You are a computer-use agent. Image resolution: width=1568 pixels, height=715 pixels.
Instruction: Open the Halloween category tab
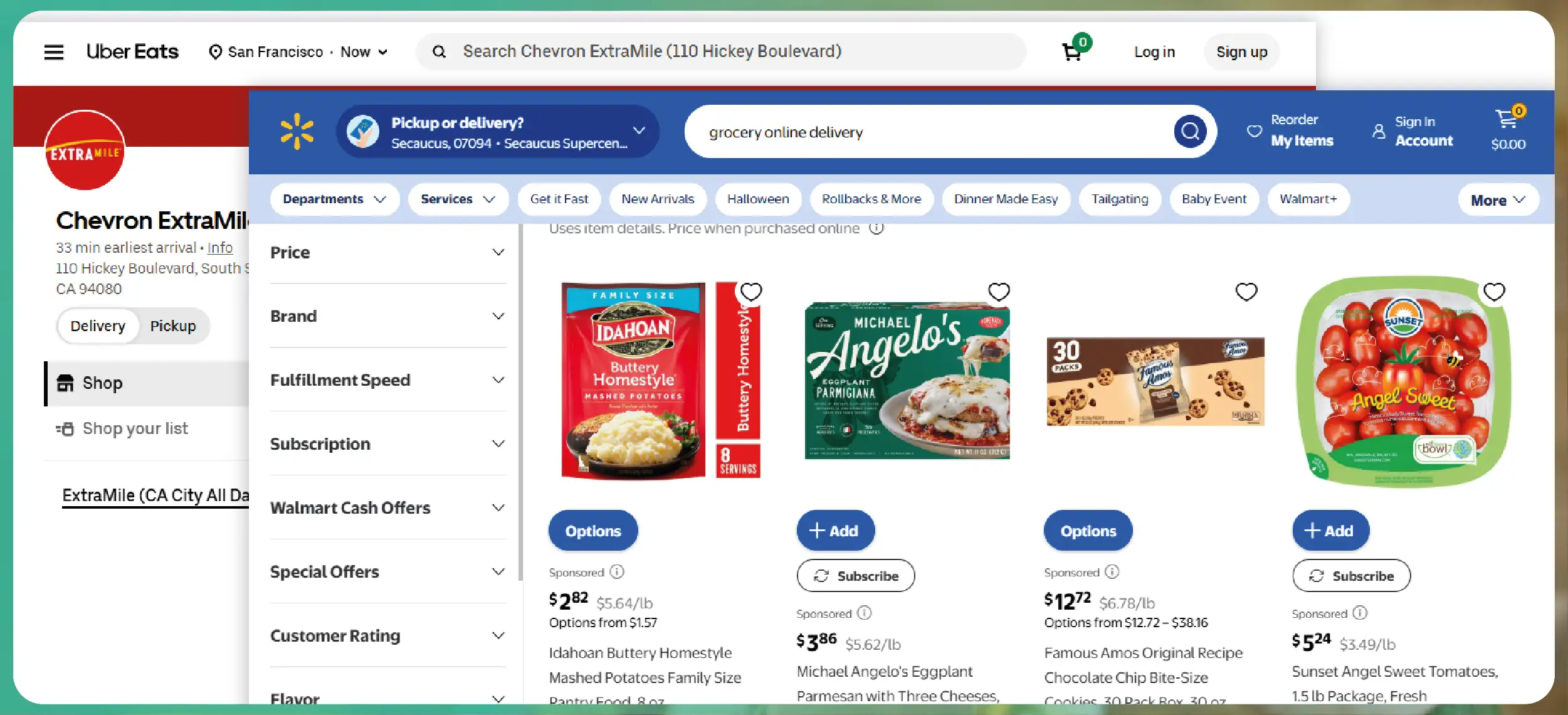[758, 199]
